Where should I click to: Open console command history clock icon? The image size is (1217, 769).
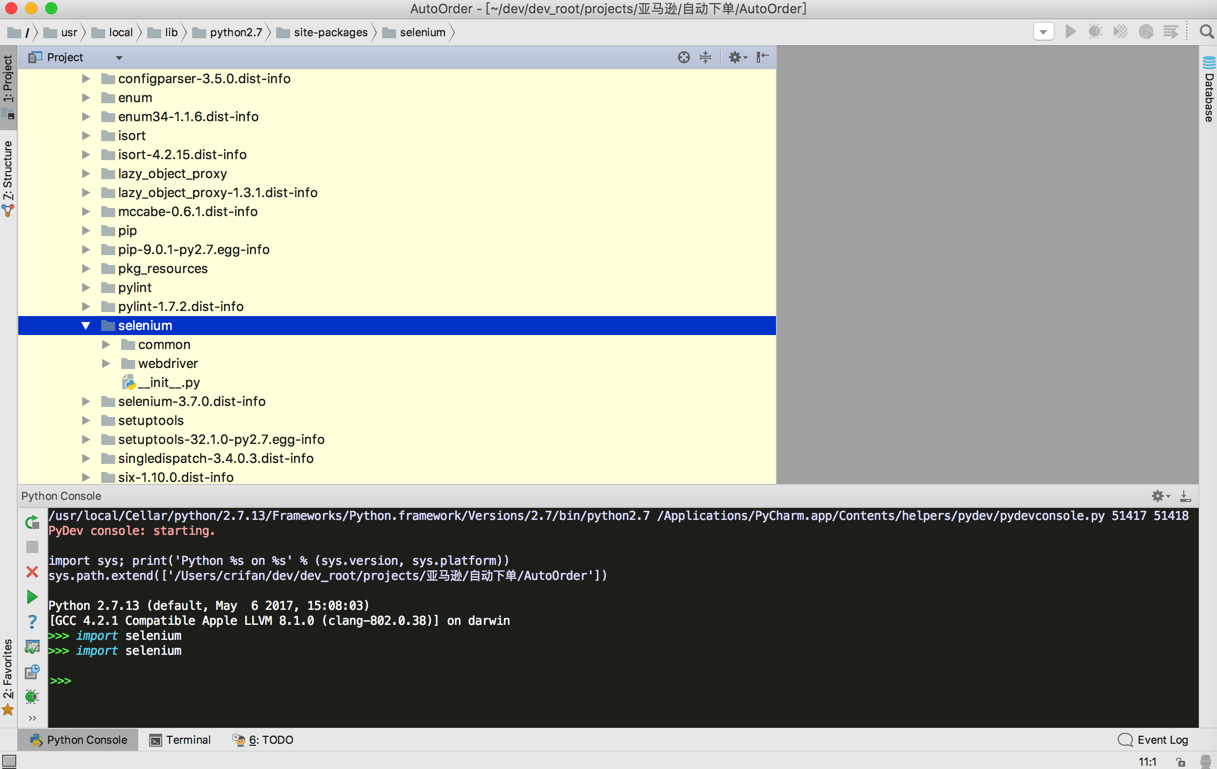(x=32, y=672)
